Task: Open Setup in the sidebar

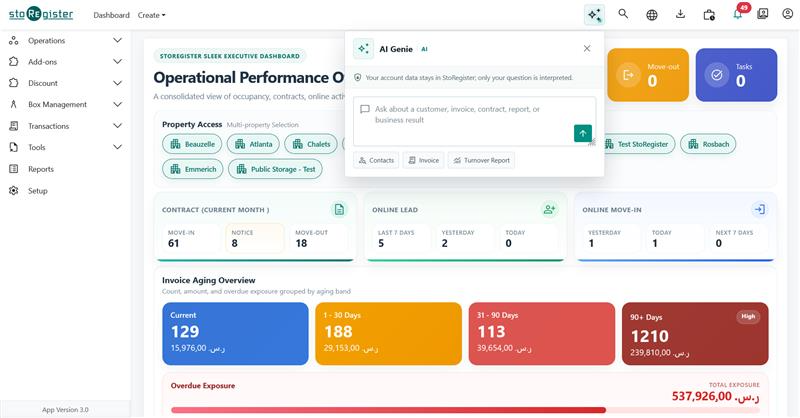Action: point(38,190)
